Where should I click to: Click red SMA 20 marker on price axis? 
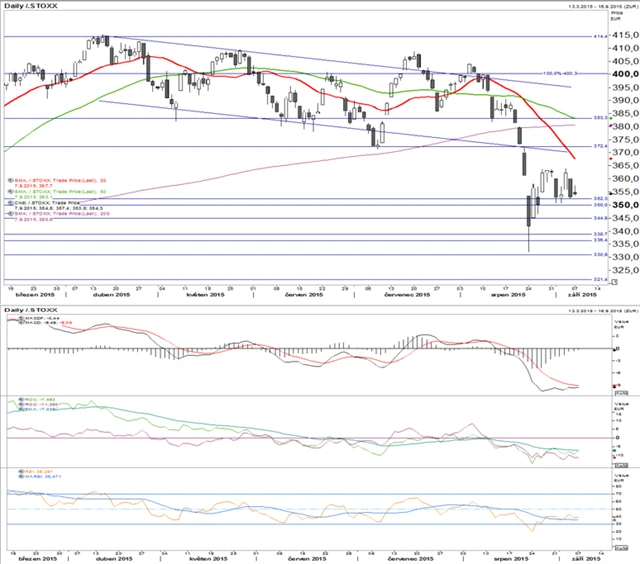coord(611,158)
